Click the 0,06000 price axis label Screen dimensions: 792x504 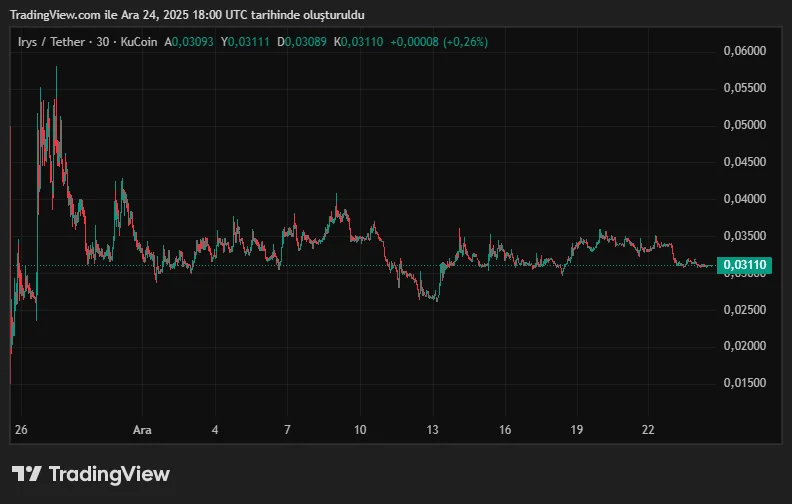click(744, 51)
